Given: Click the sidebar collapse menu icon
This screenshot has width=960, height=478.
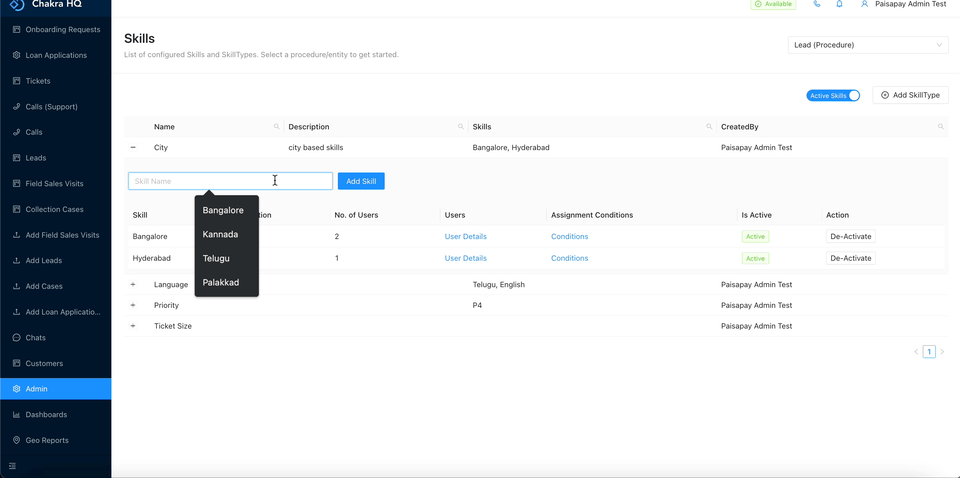Looking at the screenshot, I should [13, 466].
